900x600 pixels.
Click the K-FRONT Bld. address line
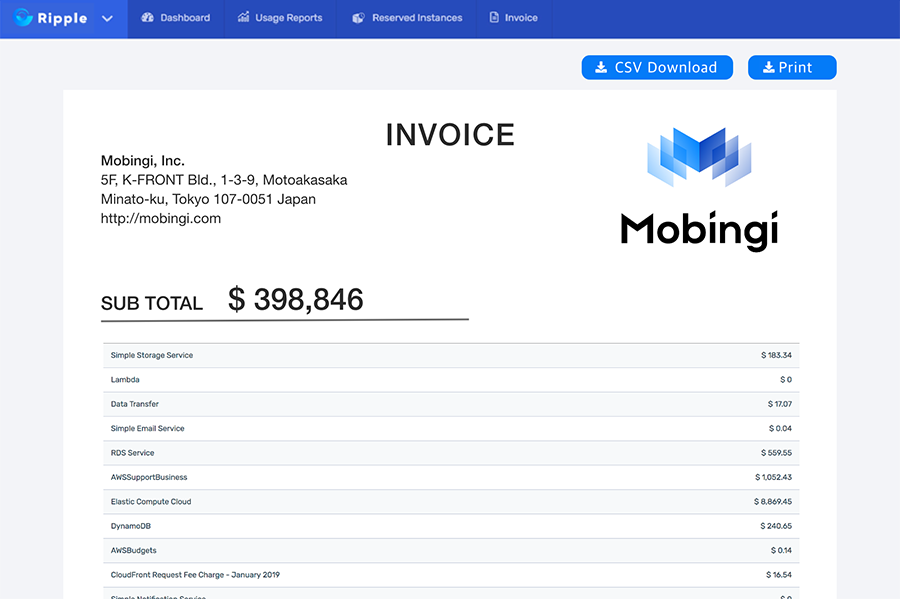tap(224, 180)
